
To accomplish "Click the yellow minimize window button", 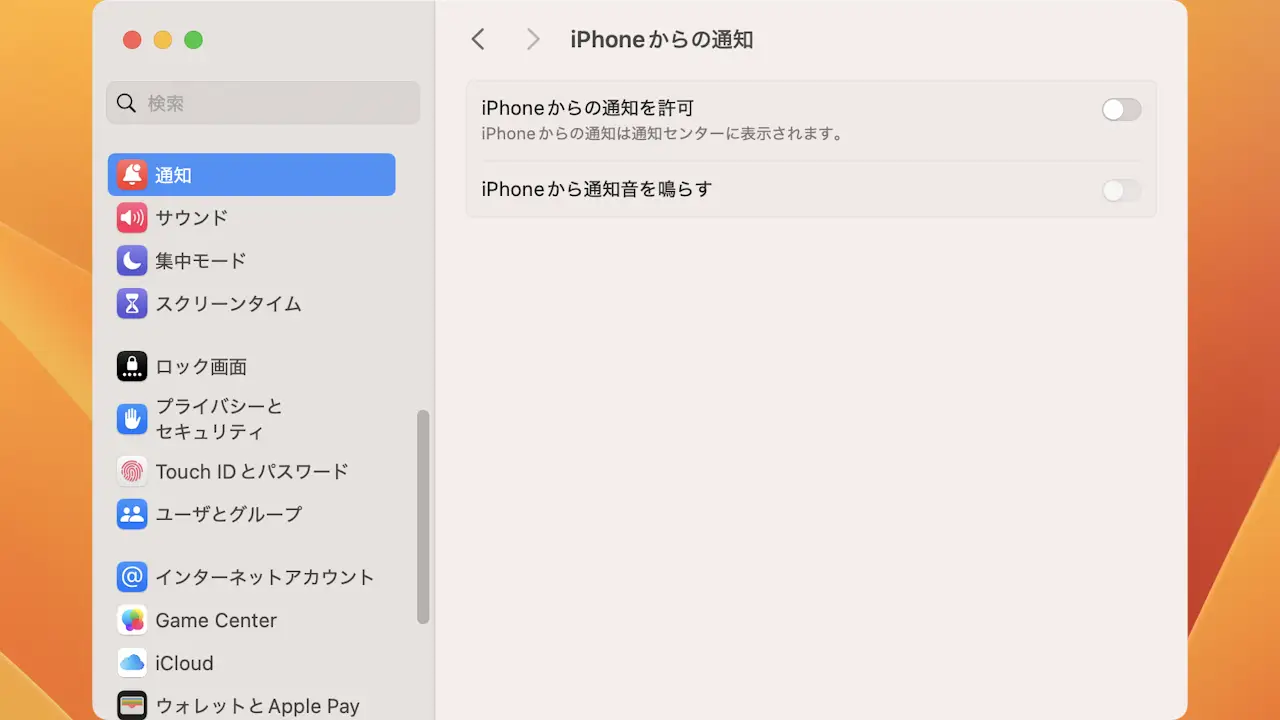I will click(x=163, y=40).
